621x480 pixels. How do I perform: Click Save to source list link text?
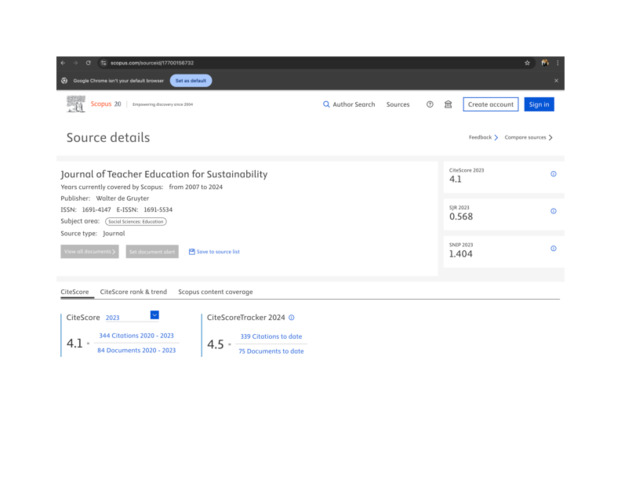coord(218,251)
